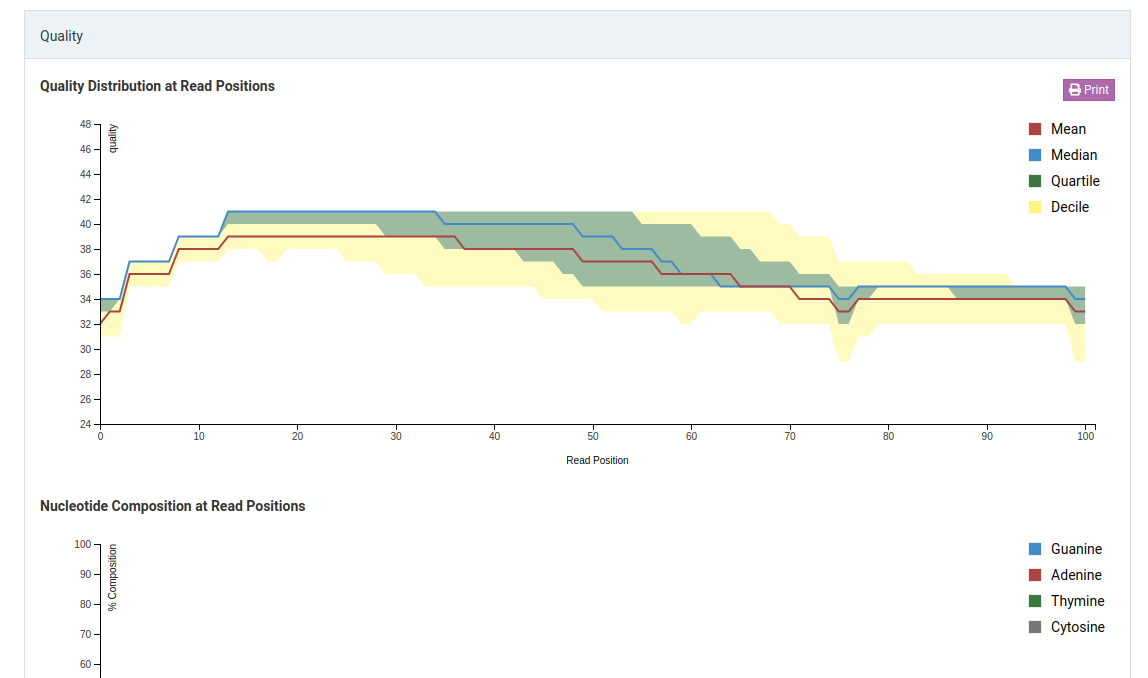Click the red Mean legend swatch
1148x678 pixels.
coord(1033,128)
